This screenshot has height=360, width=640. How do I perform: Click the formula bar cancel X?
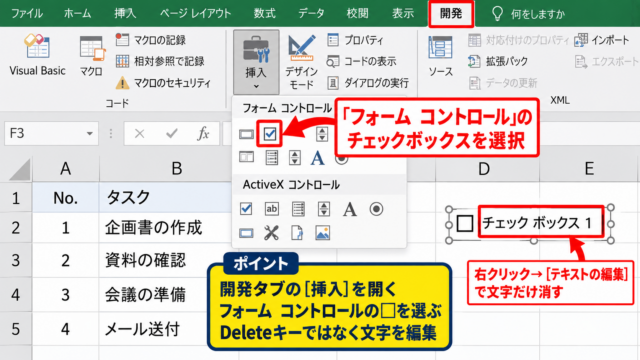coord(140,133)
